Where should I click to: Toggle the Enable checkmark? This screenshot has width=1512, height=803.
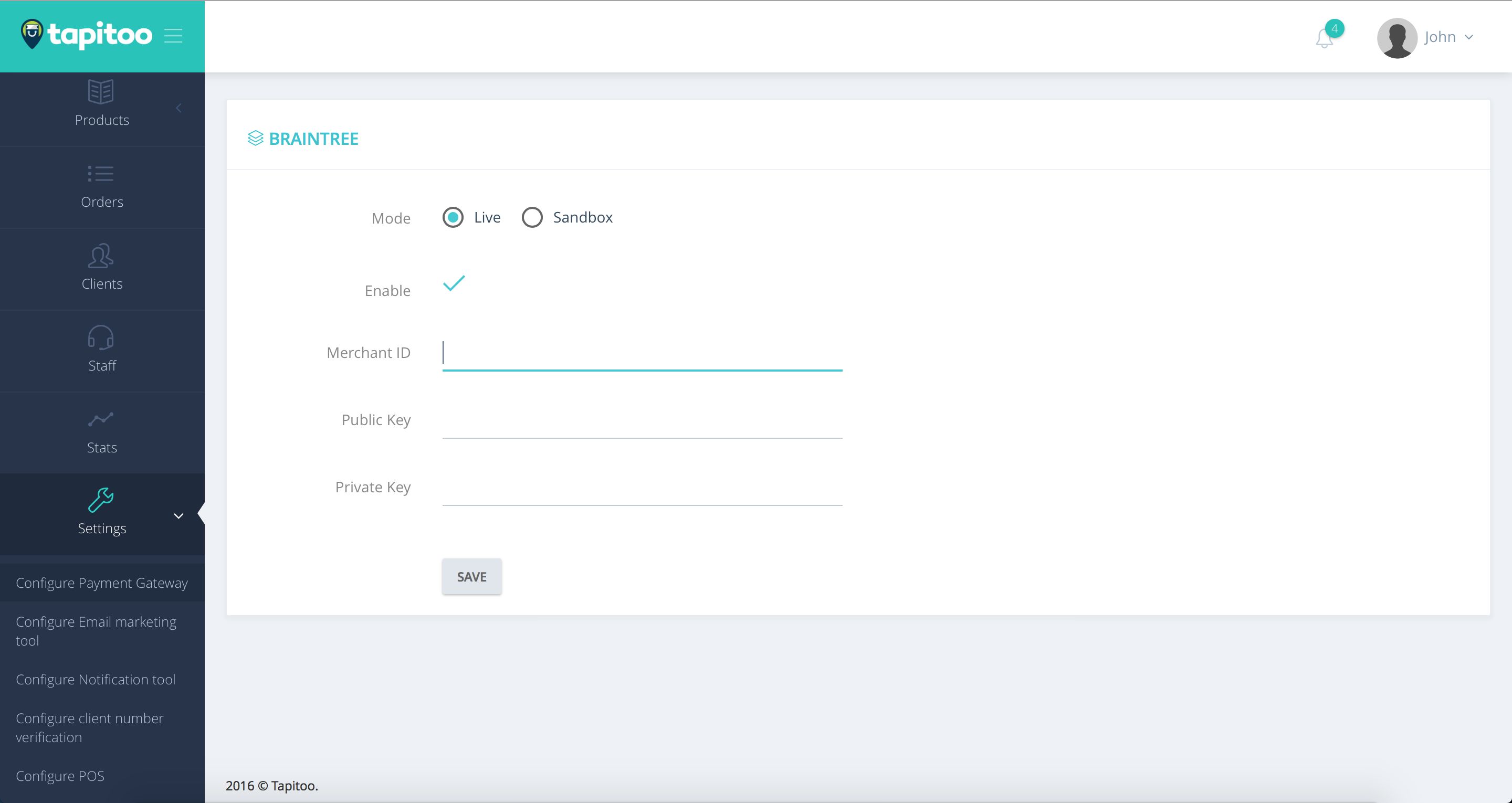(x=454, y=283)
